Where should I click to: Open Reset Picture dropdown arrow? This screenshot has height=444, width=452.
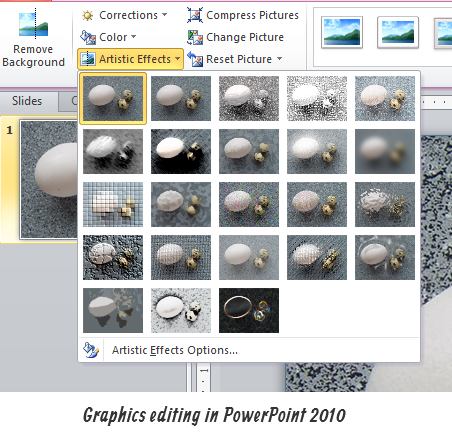point(279,59)
